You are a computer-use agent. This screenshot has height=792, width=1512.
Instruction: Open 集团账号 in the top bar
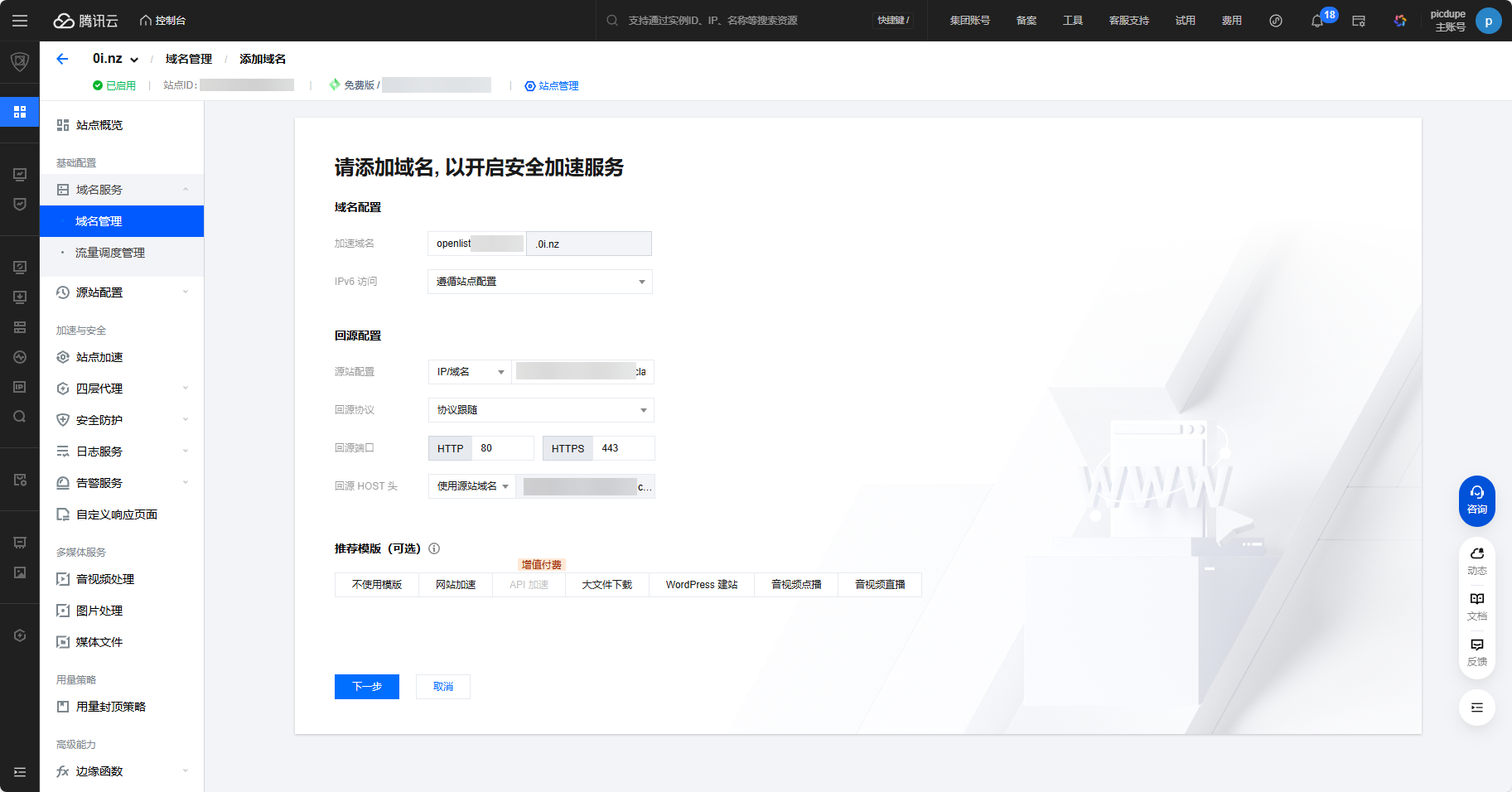click(969, 21)
